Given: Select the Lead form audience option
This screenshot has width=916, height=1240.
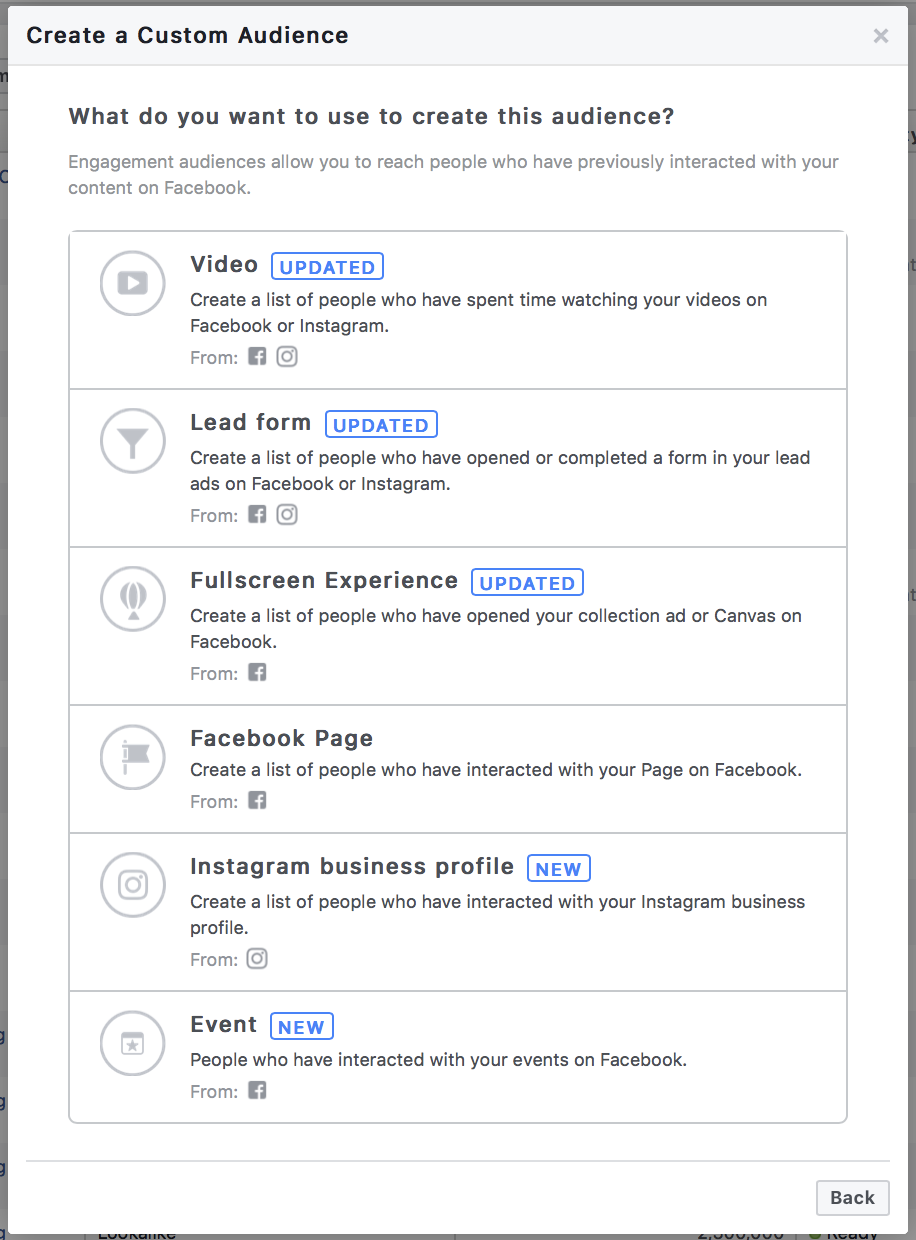Looking at the screenshot, I should tap(457, 466).
